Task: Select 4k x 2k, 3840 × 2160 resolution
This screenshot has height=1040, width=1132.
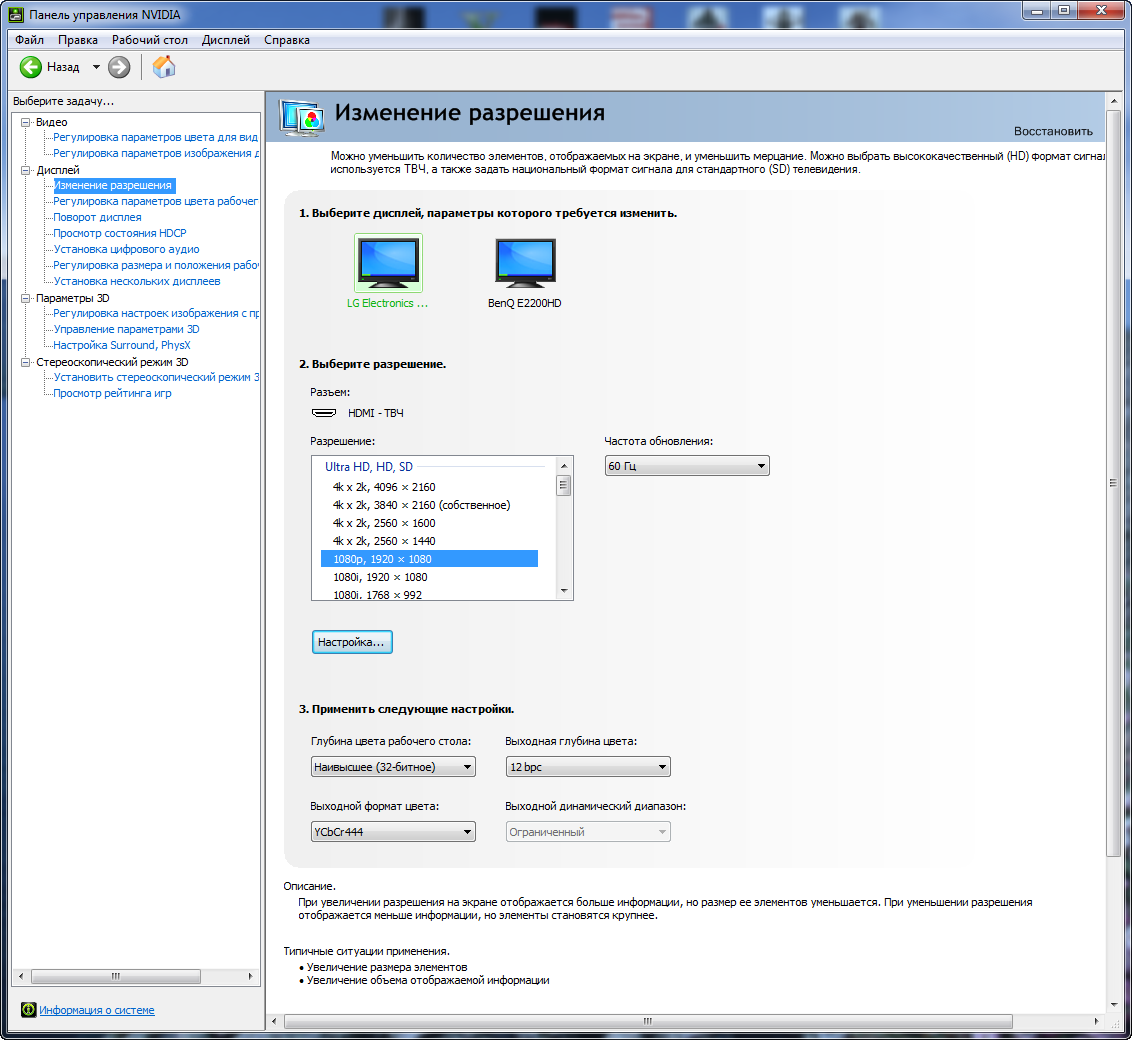Action: point(421,505)
